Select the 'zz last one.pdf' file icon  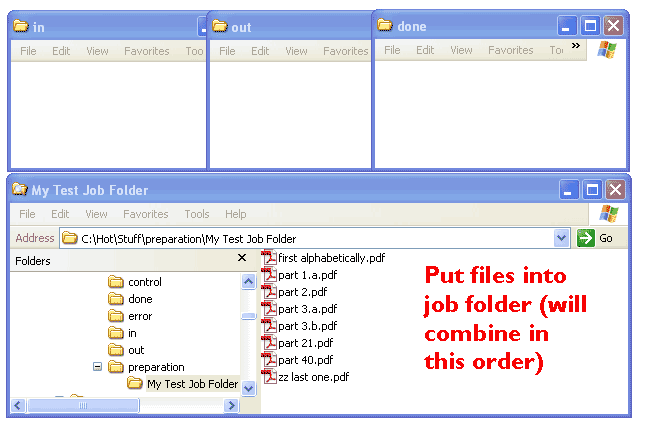(x=268, y=376)
